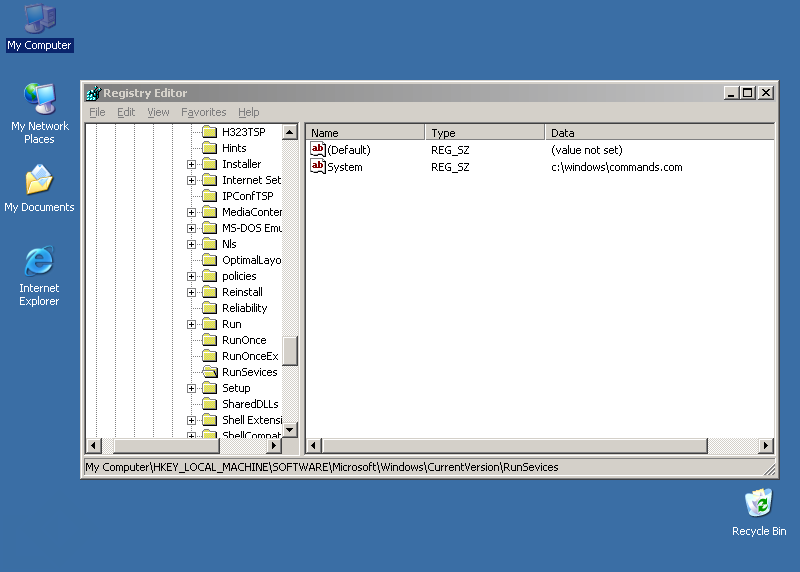Viewport: 800px width, 572px height.
Task: Minimize the Registry Editor window
Action: pos(731,93)
